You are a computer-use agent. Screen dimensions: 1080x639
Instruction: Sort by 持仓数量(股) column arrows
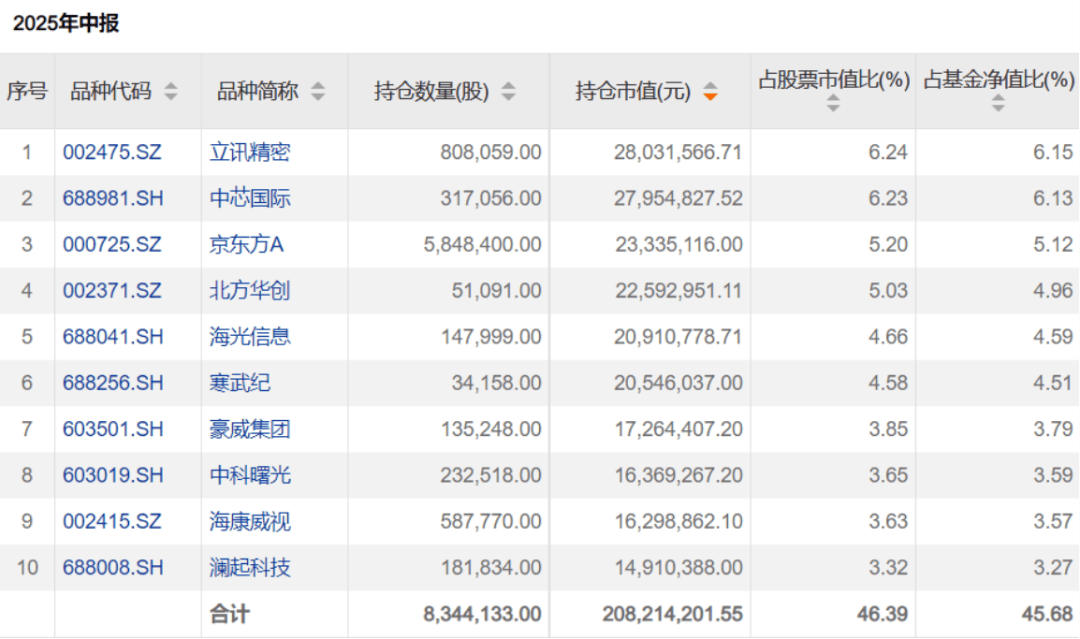[508, 91]
